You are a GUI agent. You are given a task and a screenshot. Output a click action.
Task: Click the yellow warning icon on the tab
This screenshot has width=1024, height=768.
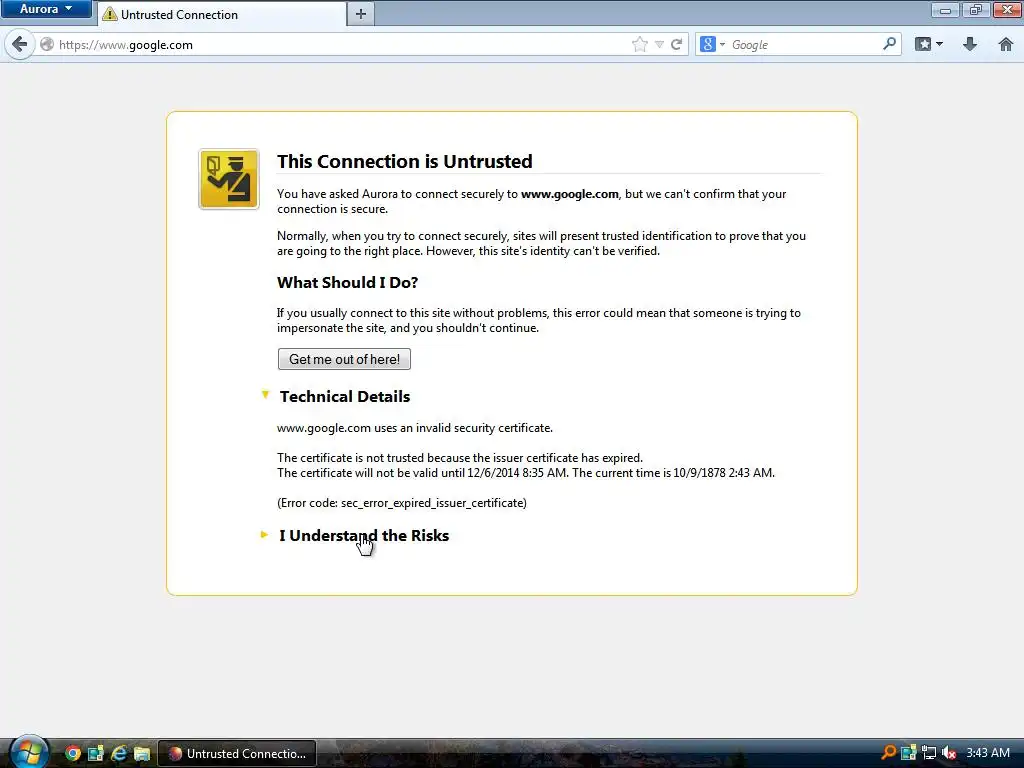click(x=110, y=14)
